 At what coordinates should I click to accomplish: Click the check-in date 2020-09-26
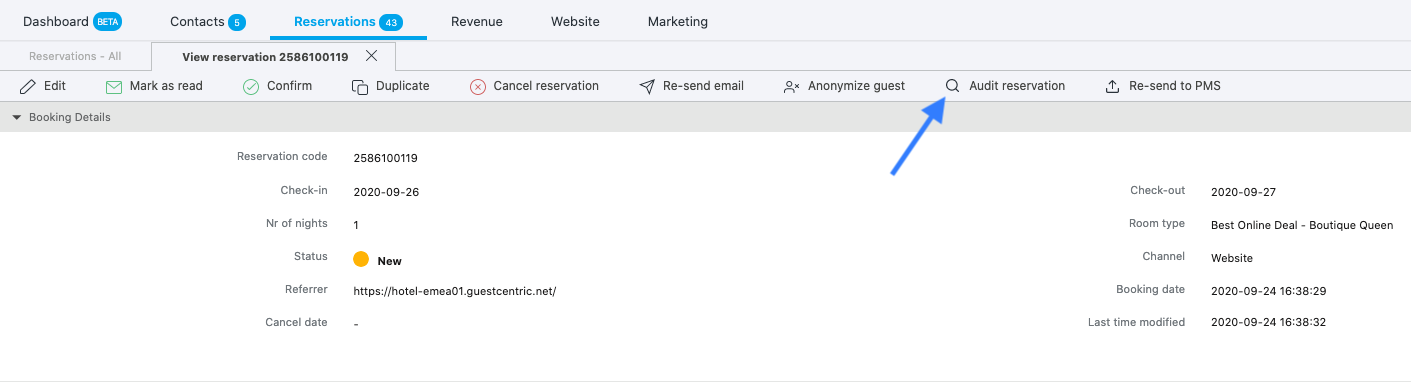tap(386, 192)
